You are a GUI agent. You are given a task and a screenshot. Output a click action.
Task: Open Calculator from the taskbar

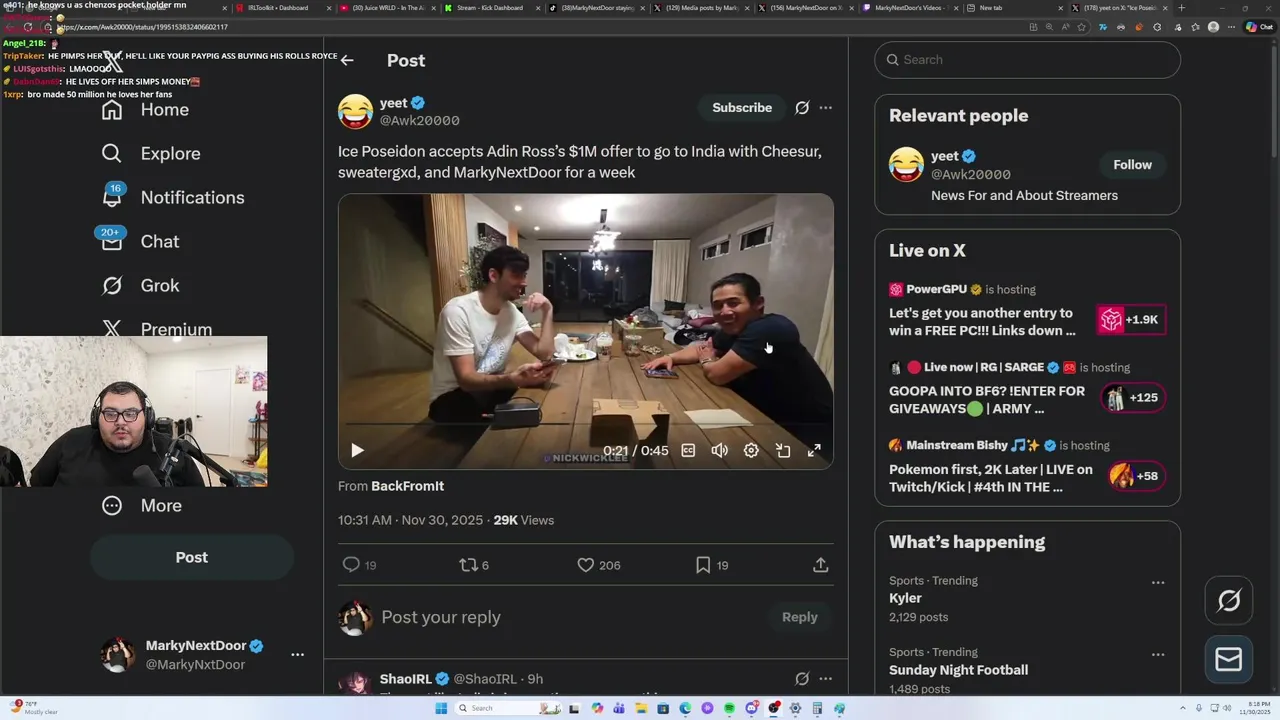[817, 708]
